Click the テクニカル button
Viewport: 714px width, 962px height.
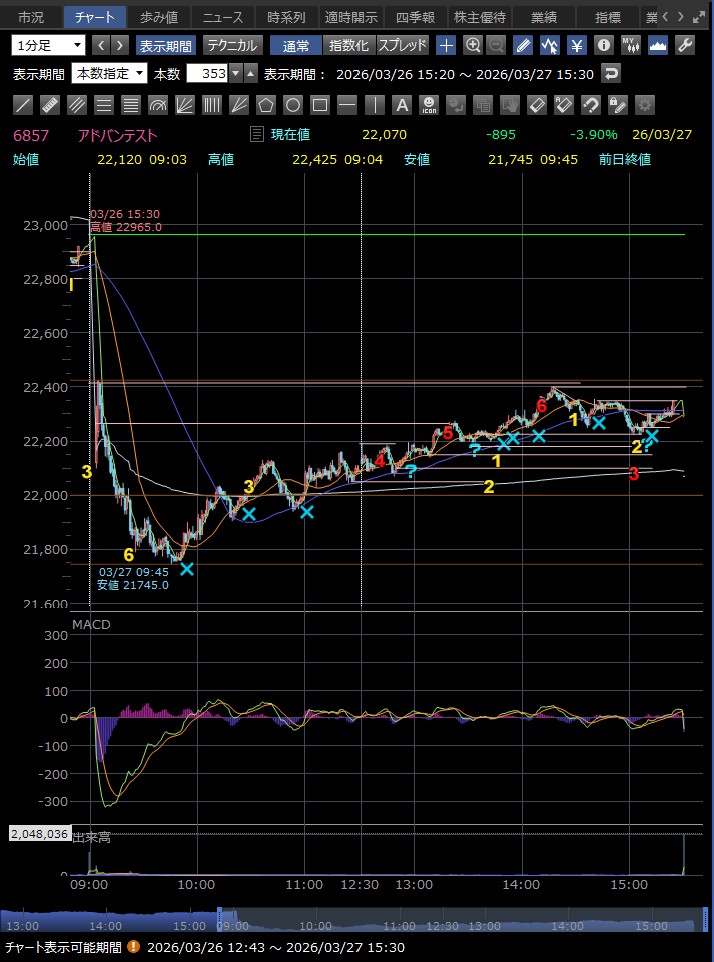233,45
